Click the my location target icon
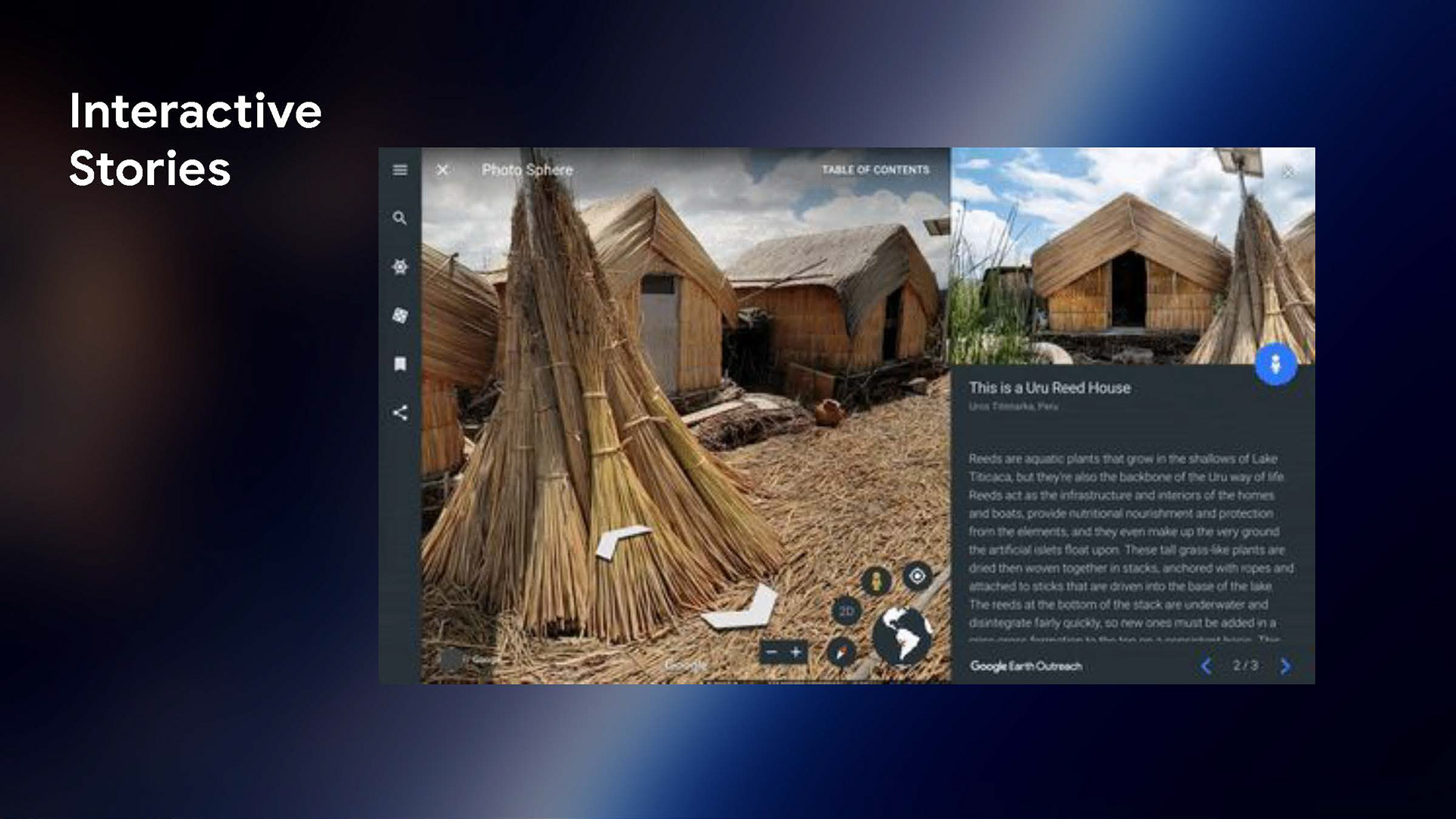Screen dimensions: 1456x819 (x=917, y=577)
